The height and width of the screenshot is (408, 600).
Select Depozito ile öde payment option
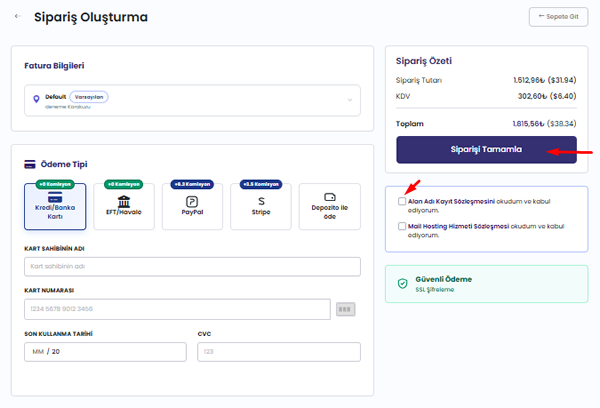329,206
